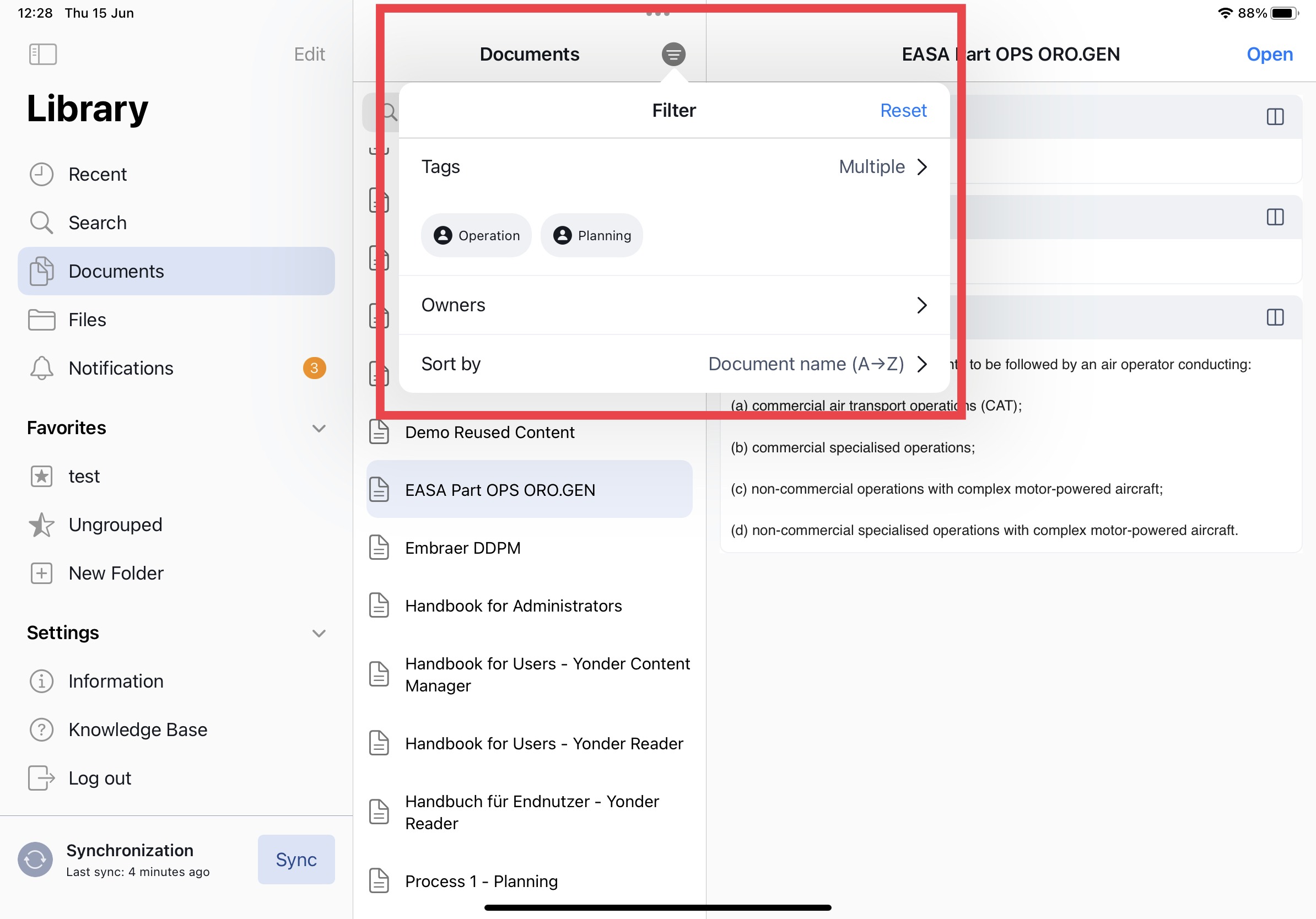Collapse the Favorites section chevron
Image resolution: width=1316 pixels, height=919 pixels.
coord(319,428)
